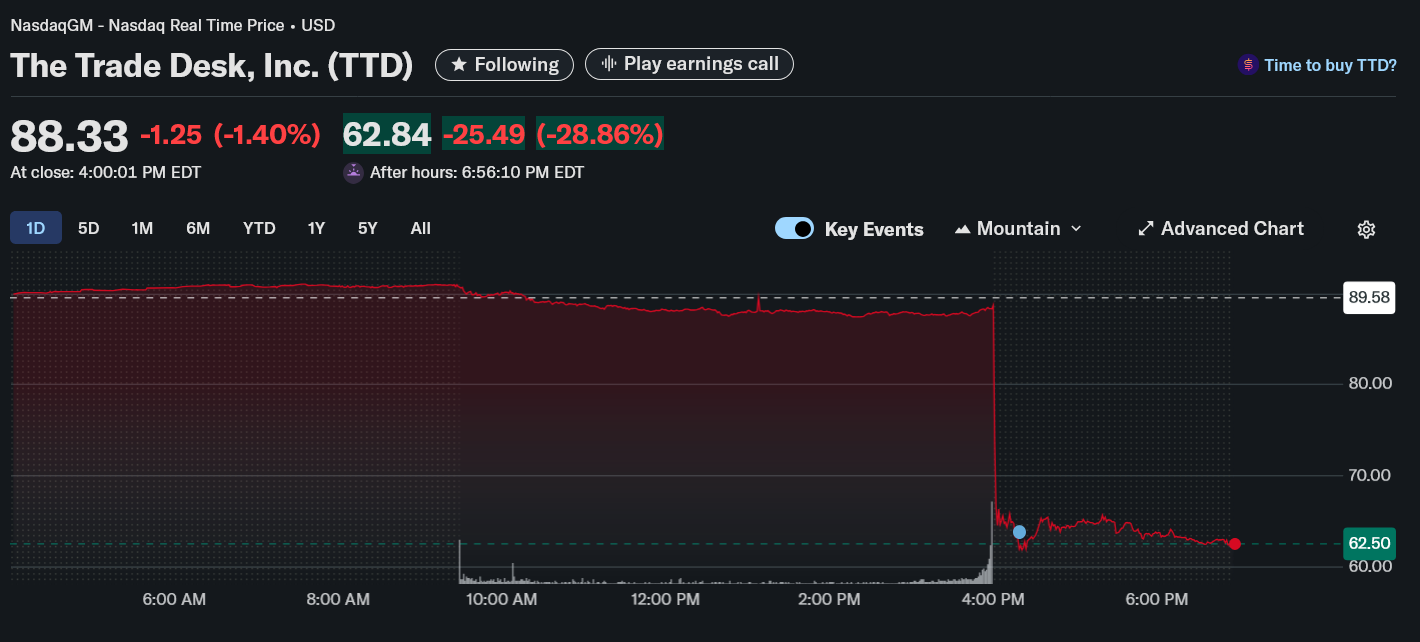Choose the YTD range tab

coord(259,228)
